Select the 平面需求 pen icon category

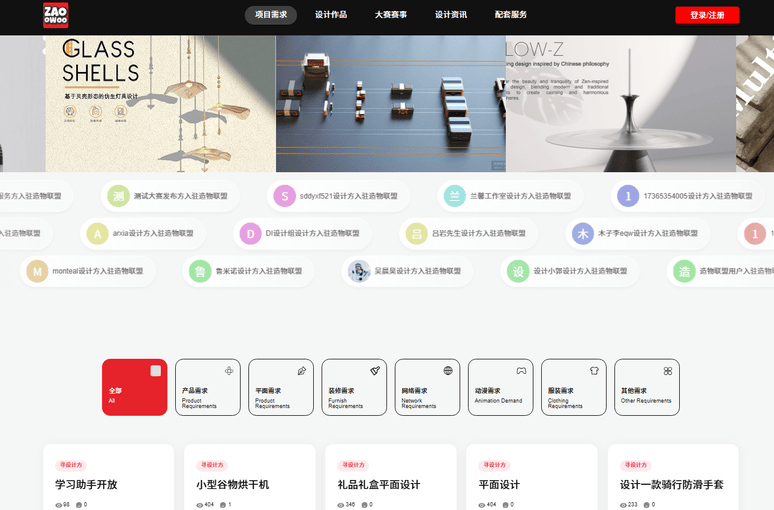tap(302, 371)
